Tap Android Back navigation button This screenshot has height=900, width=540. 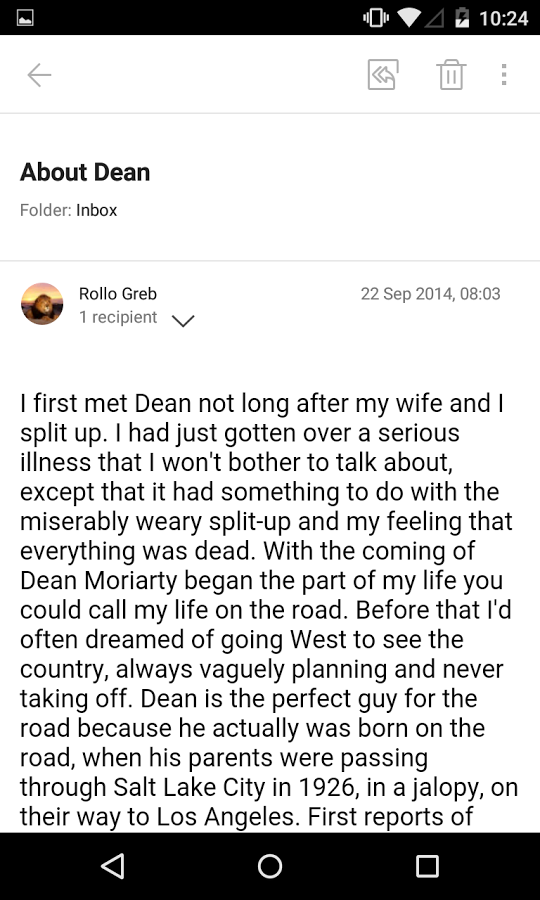click(x=113, y=866)
